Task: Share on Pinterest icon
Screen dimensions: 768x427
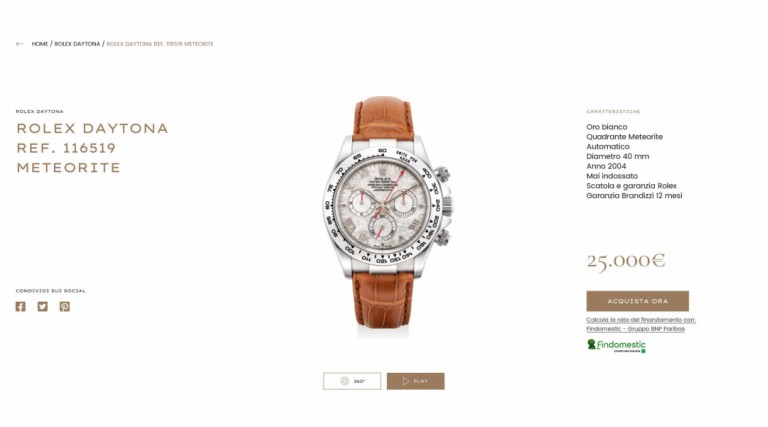Action: (65, 307)
